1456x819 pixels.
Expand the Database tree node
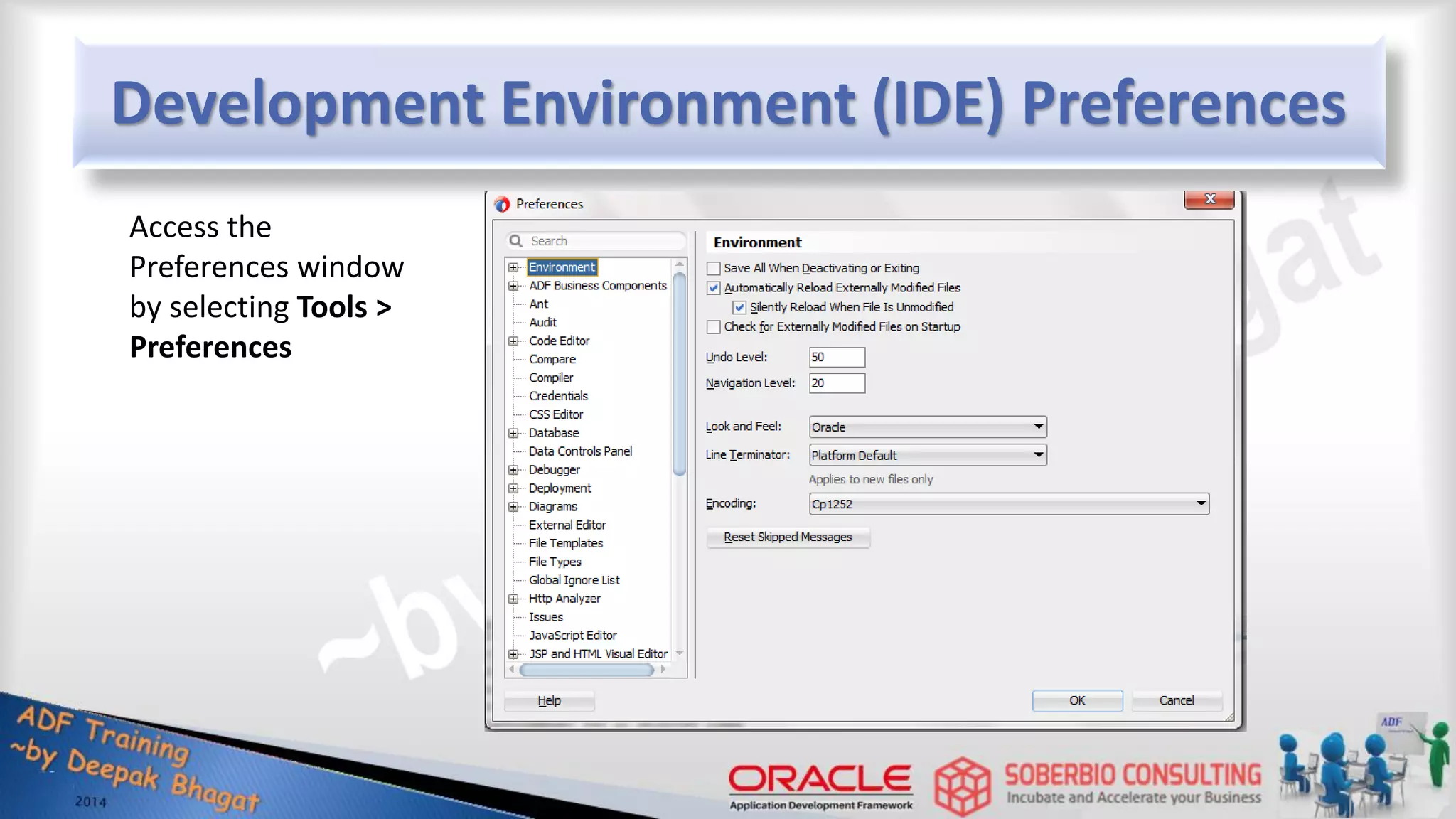coord(513,433)
